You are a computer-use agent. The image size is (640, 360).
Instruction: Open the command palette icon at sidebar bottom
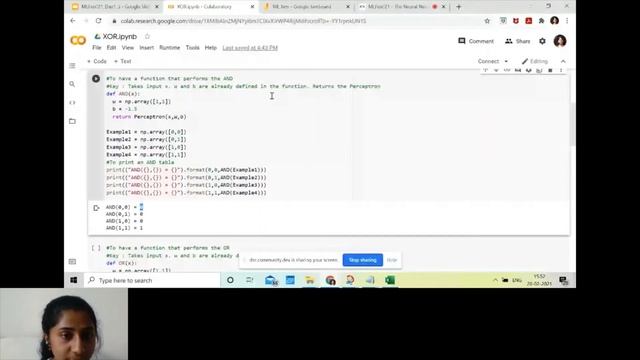click(72, 262)
